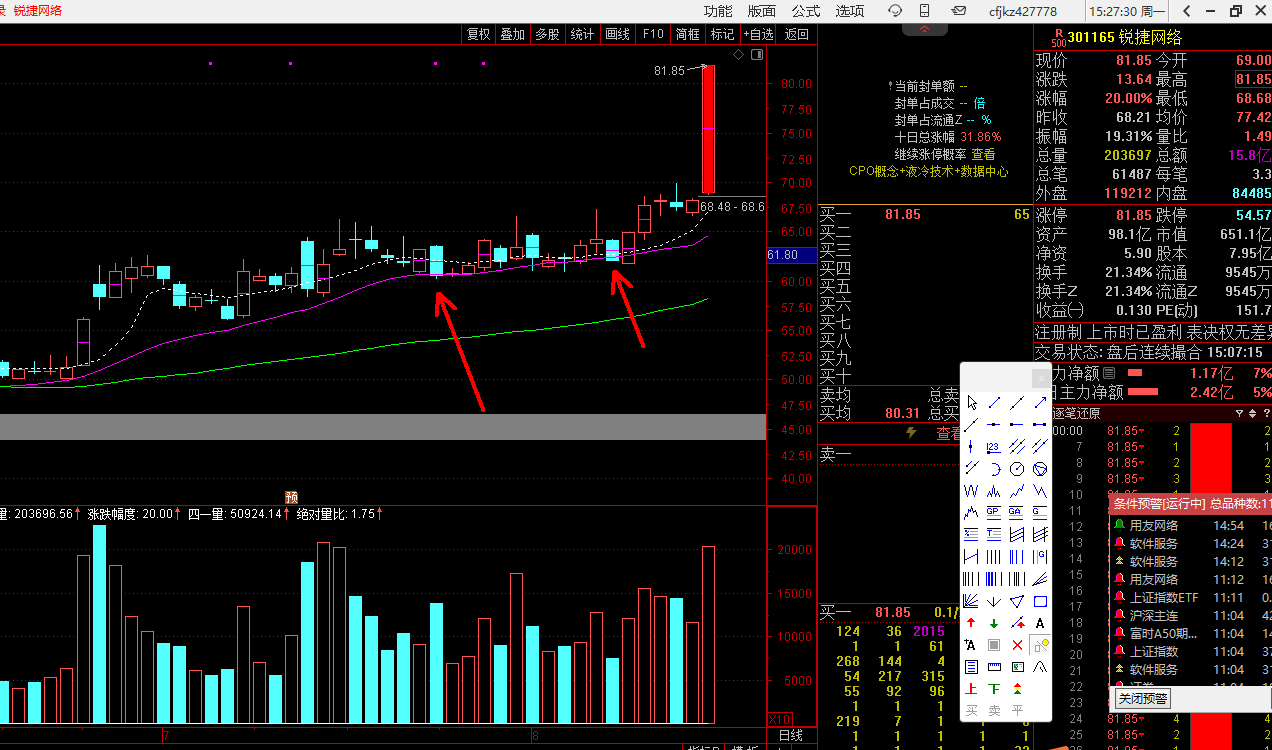
Task: Select the triangle drawing tool
Action: coord(1017,600)
